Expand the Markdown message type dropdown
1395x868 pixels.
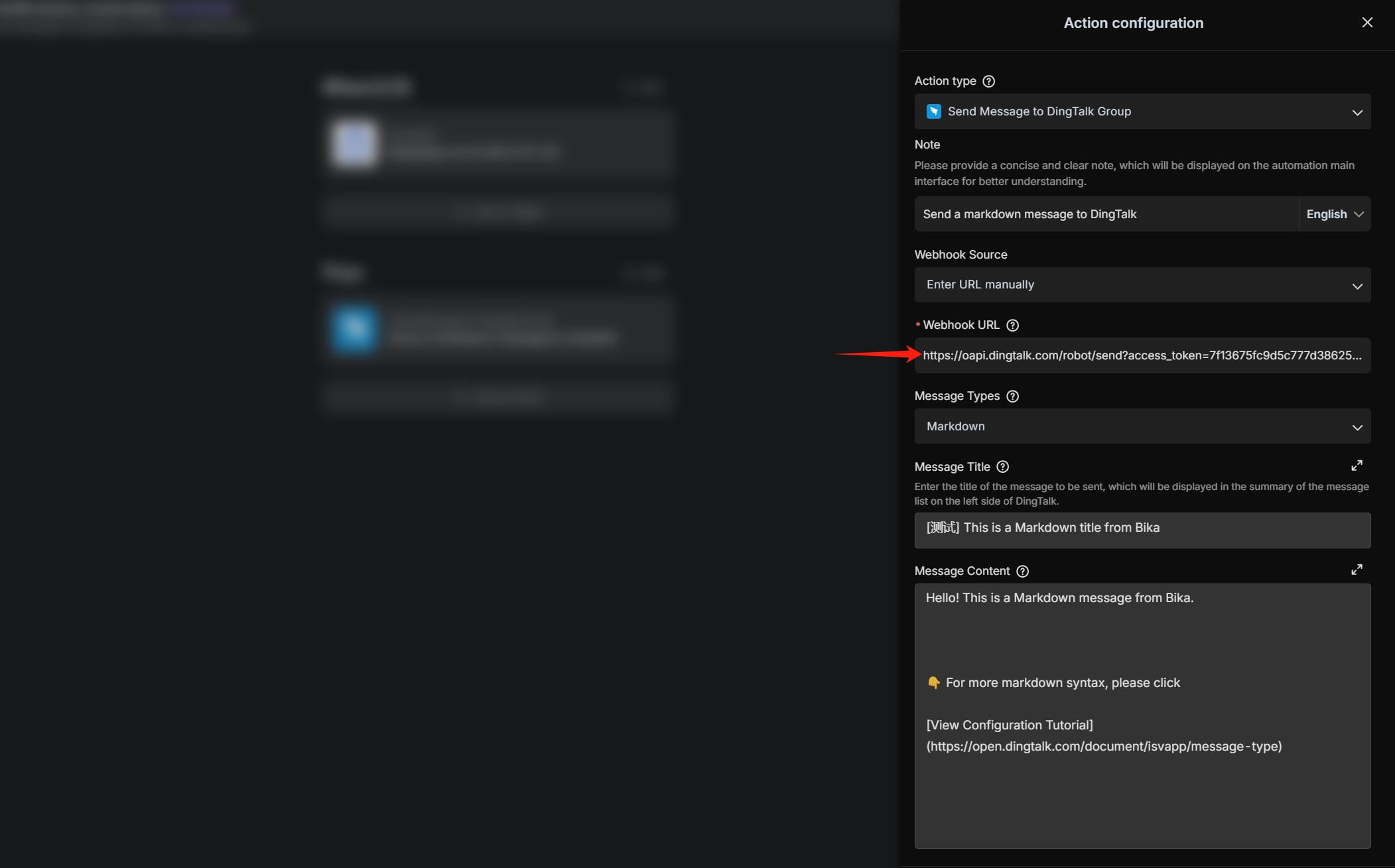click(x=1142, y=426)
